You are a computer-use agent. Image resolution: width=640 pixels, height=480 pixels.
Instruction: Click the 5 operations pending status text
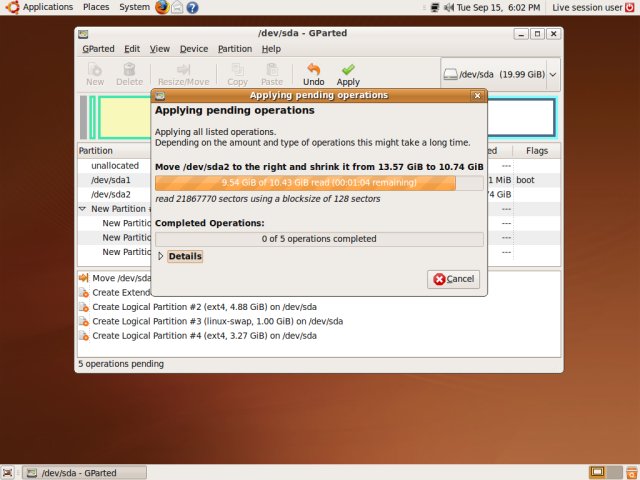[x=121, y=364]
